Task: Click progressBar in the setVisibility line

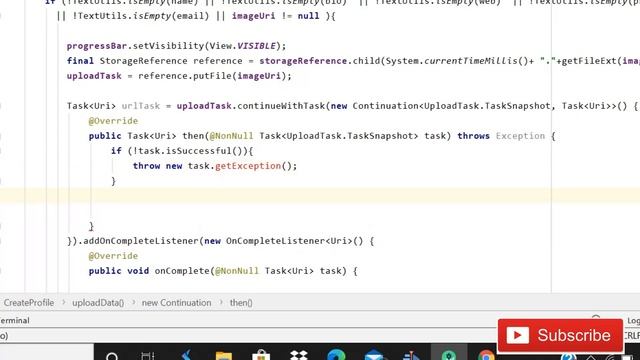Action: click(97, 46)
